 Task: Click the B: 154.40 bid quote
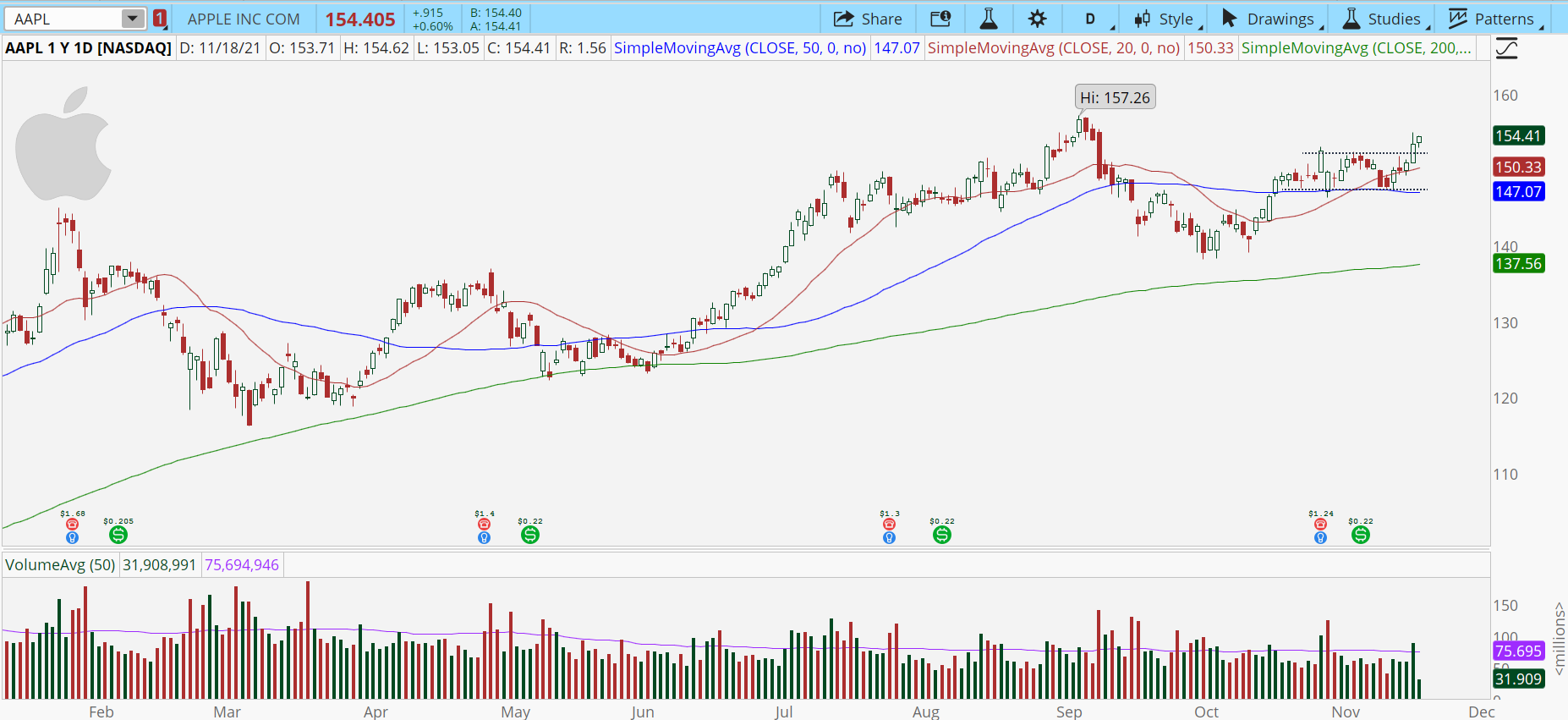click(496, 13)
